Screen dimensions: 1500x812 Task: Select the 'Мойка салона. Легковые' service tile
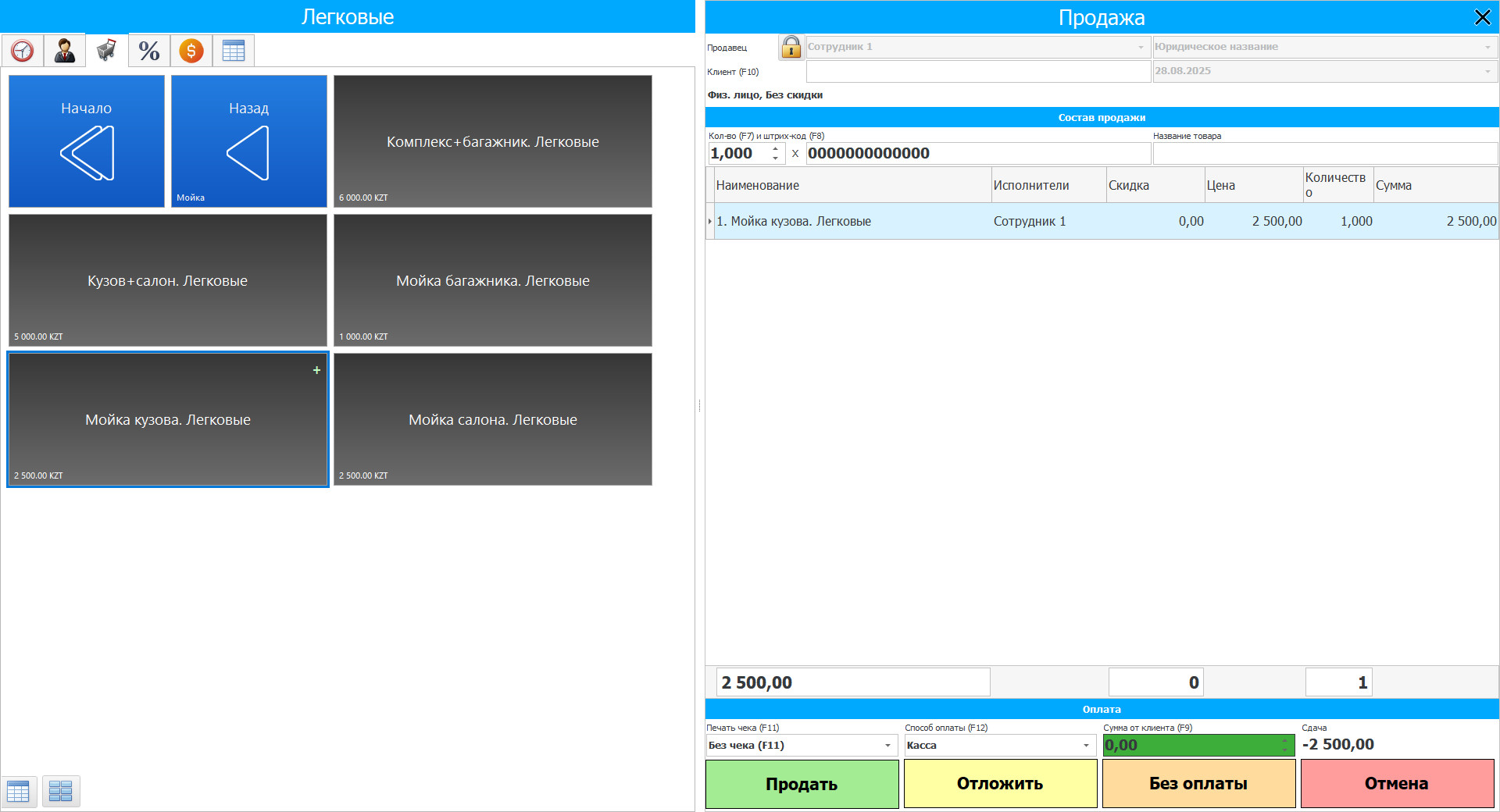click(x=493, y=419)
